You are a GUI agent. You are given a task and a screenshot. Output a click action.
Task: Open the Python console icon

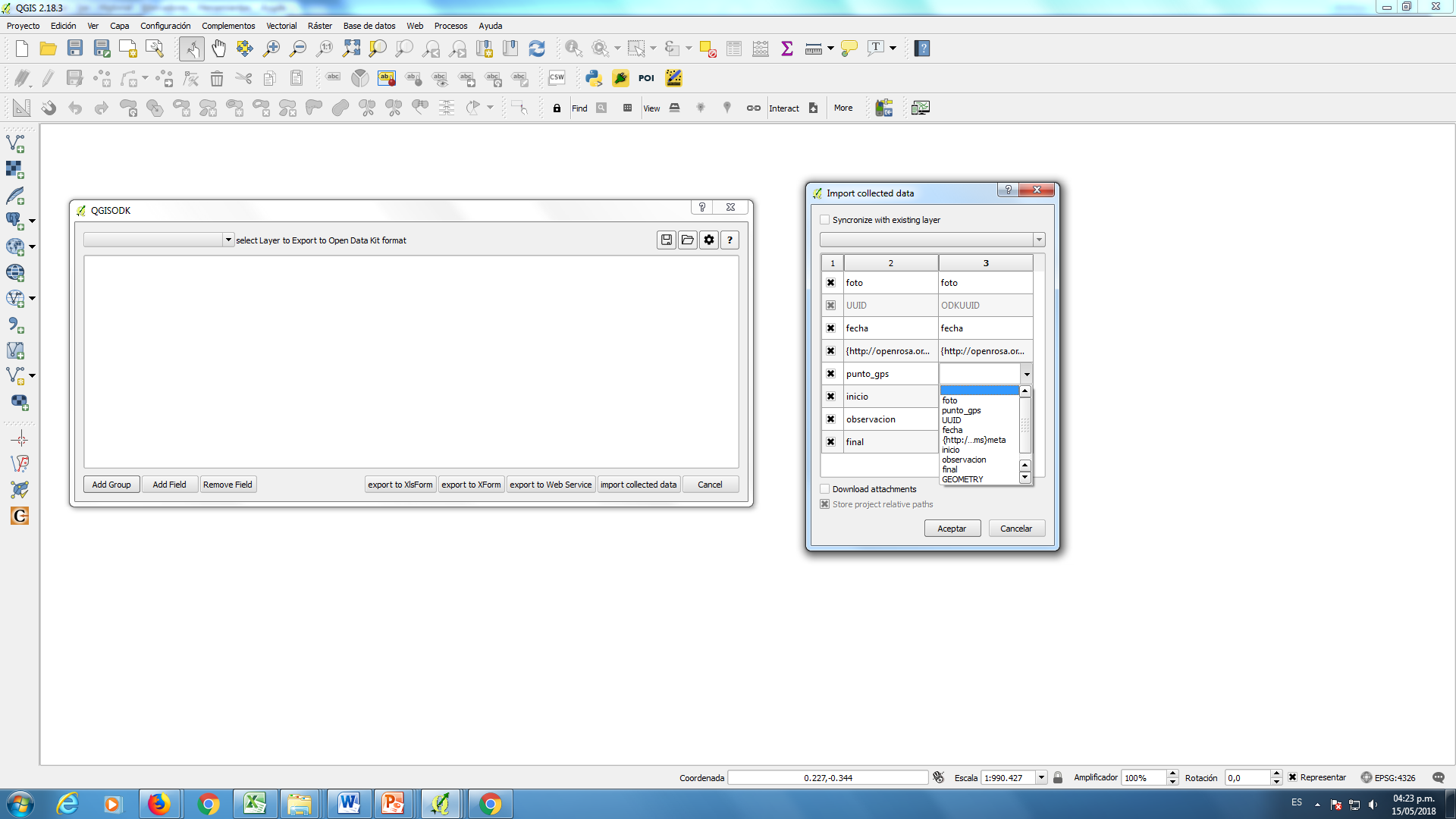pyautogui.click(x=594, y=78)
